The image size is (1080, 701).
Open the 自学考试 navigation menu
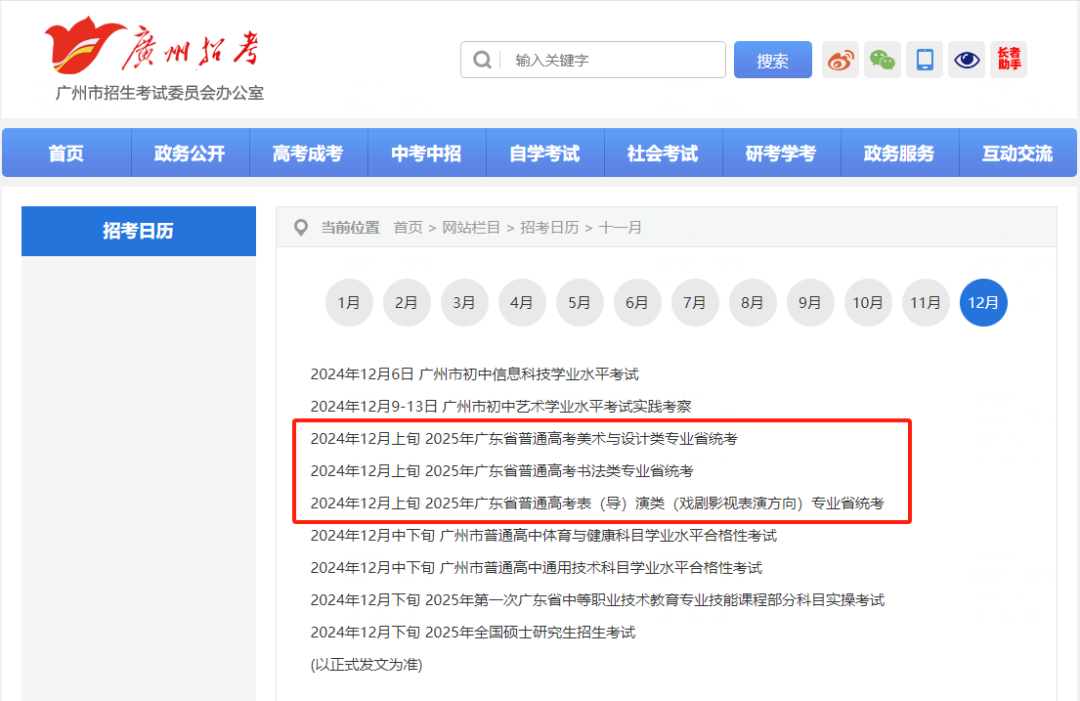coord(545,152)
